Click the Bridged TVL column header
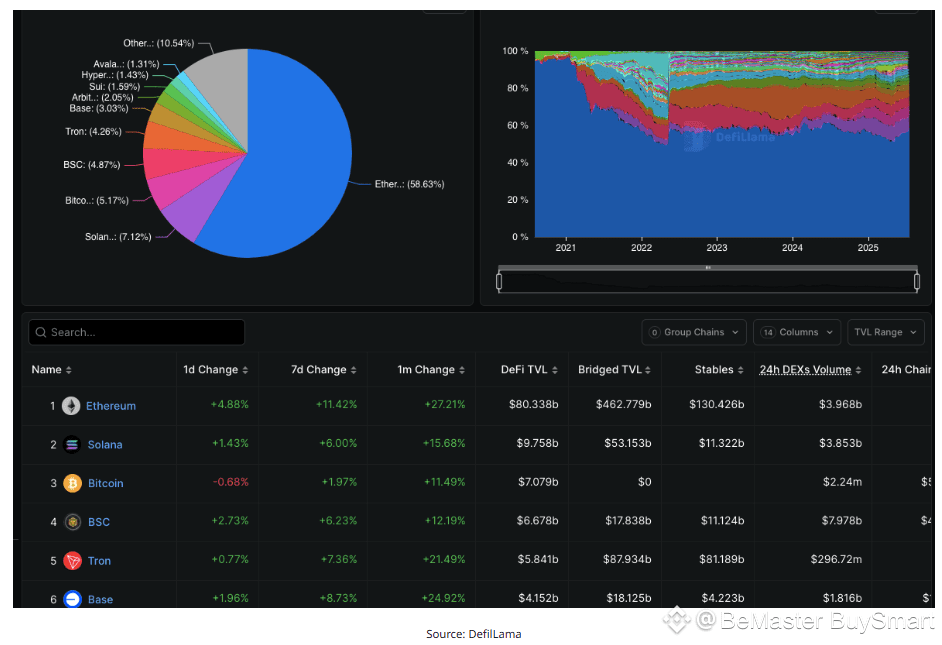The width and height of the screenshot is (942, 645). click(610, 369)
